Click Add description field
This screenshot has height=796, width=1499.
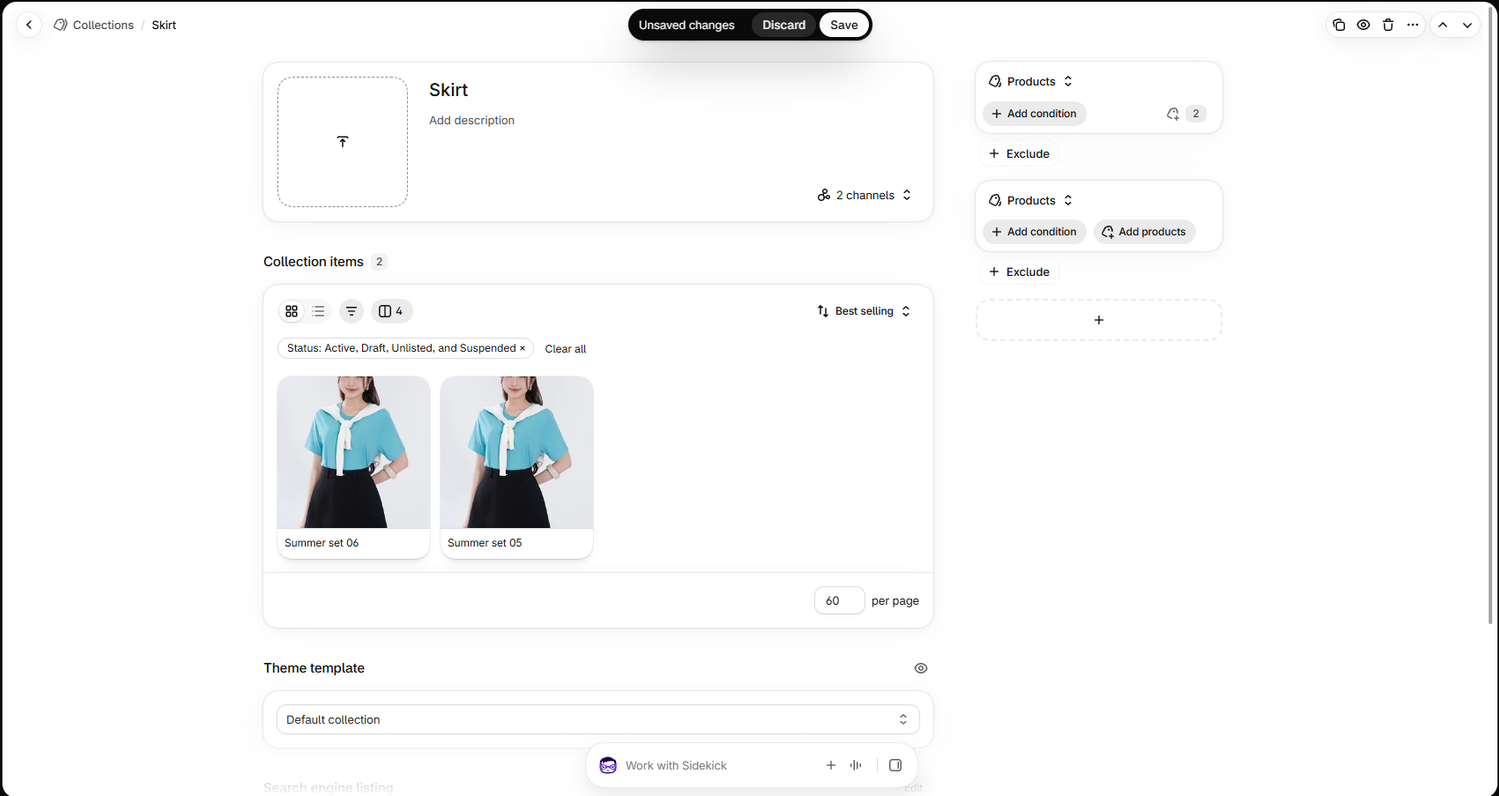point(472,120)
